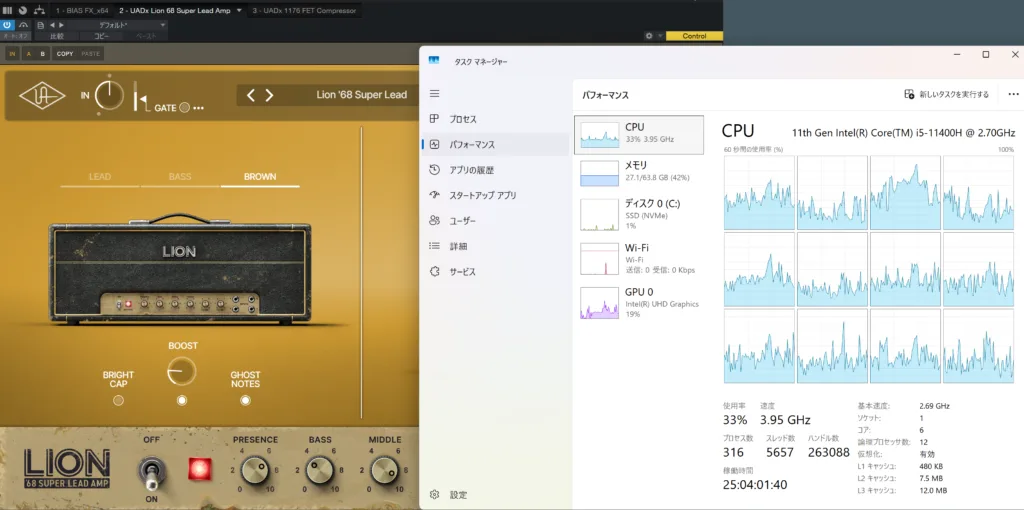The width and height of the screenshot is (1024, 510).
Task: Open the plugin tab dropdown arrow
Action: click(238, 11)
